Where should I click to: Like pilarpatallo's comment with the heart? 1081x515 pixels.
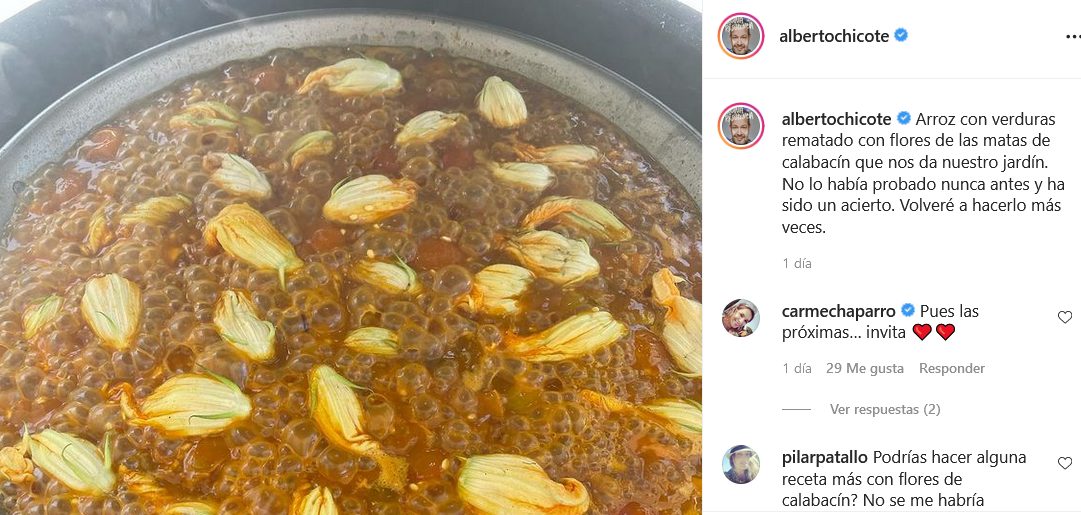coord(1064,463)
